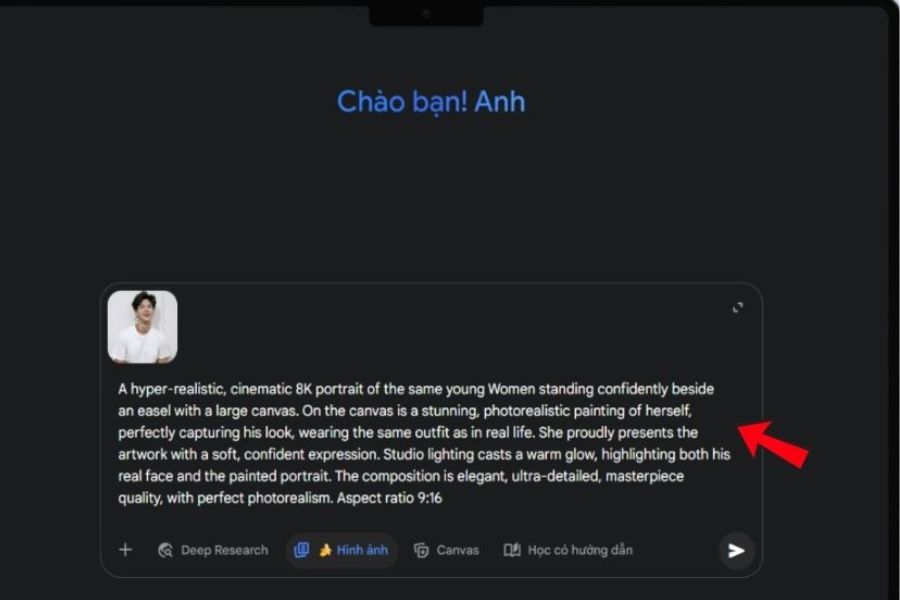Viewport: 900px width, 600px height.
Task: Expand the prompt box with corner arrows
Action: 738,308
